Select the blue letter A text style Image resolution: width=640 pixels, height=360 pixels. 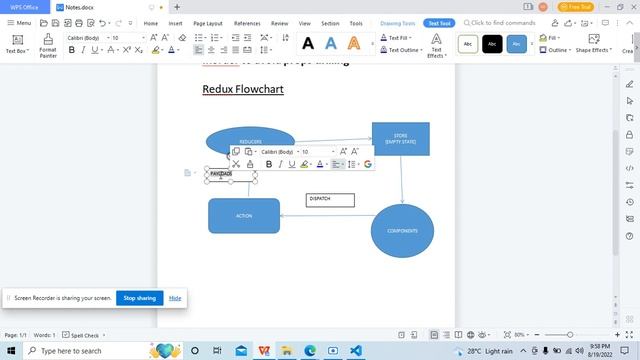tap(331, 43)
